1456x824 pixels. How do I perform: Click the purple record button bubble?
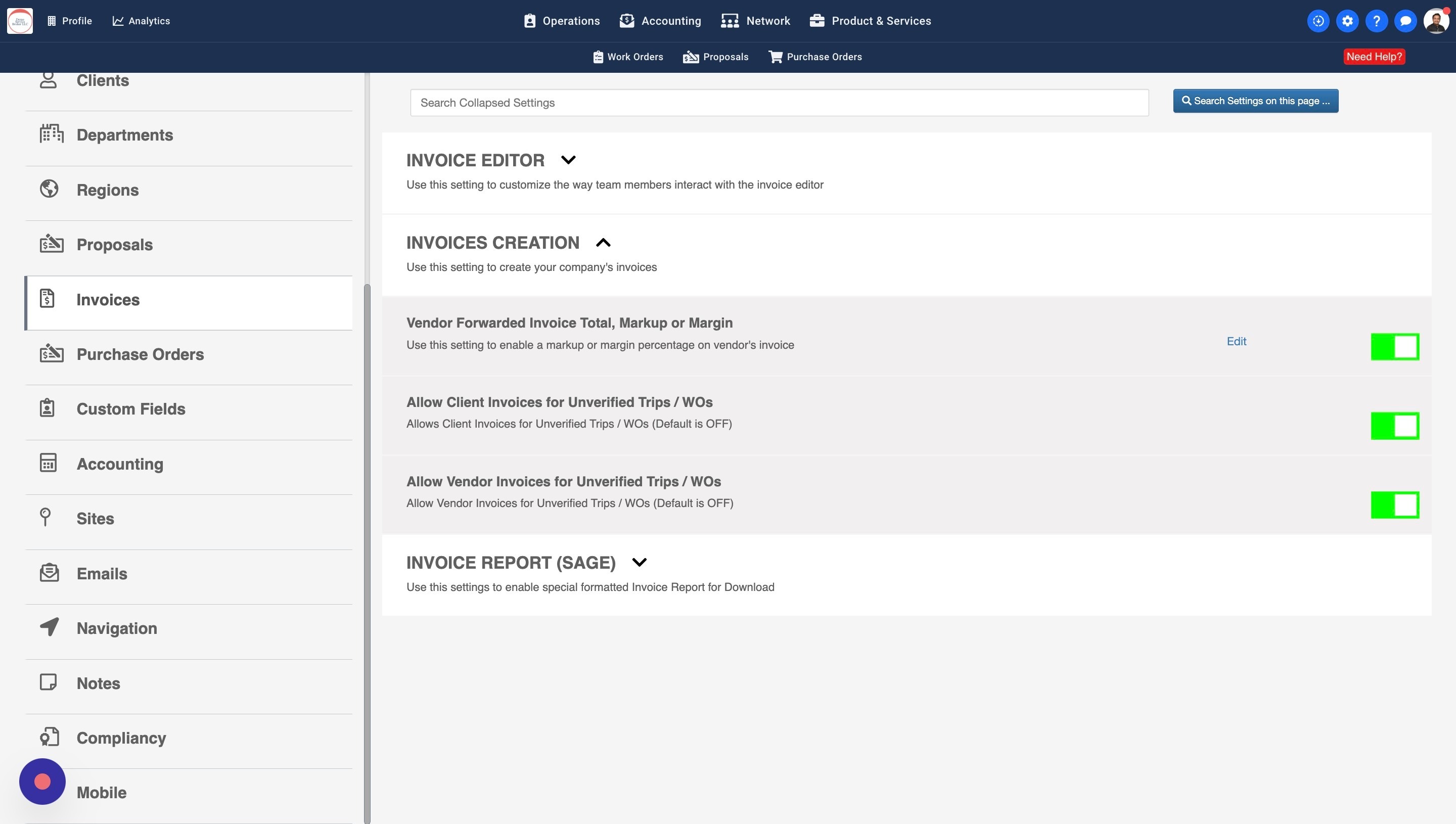pyautogui.click(x=42, y=782)
